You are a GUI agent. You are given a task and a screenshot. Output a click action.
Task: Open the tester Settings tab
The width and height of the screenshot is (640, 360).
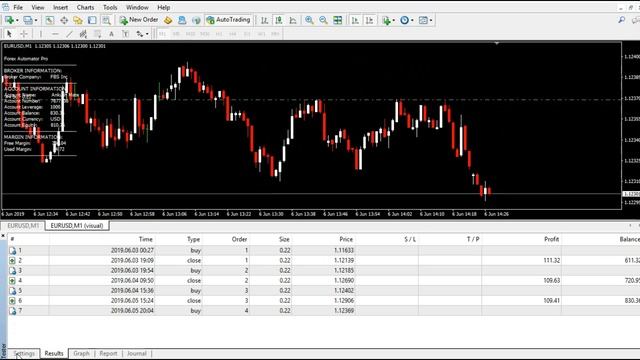click(x=24, y=353)
